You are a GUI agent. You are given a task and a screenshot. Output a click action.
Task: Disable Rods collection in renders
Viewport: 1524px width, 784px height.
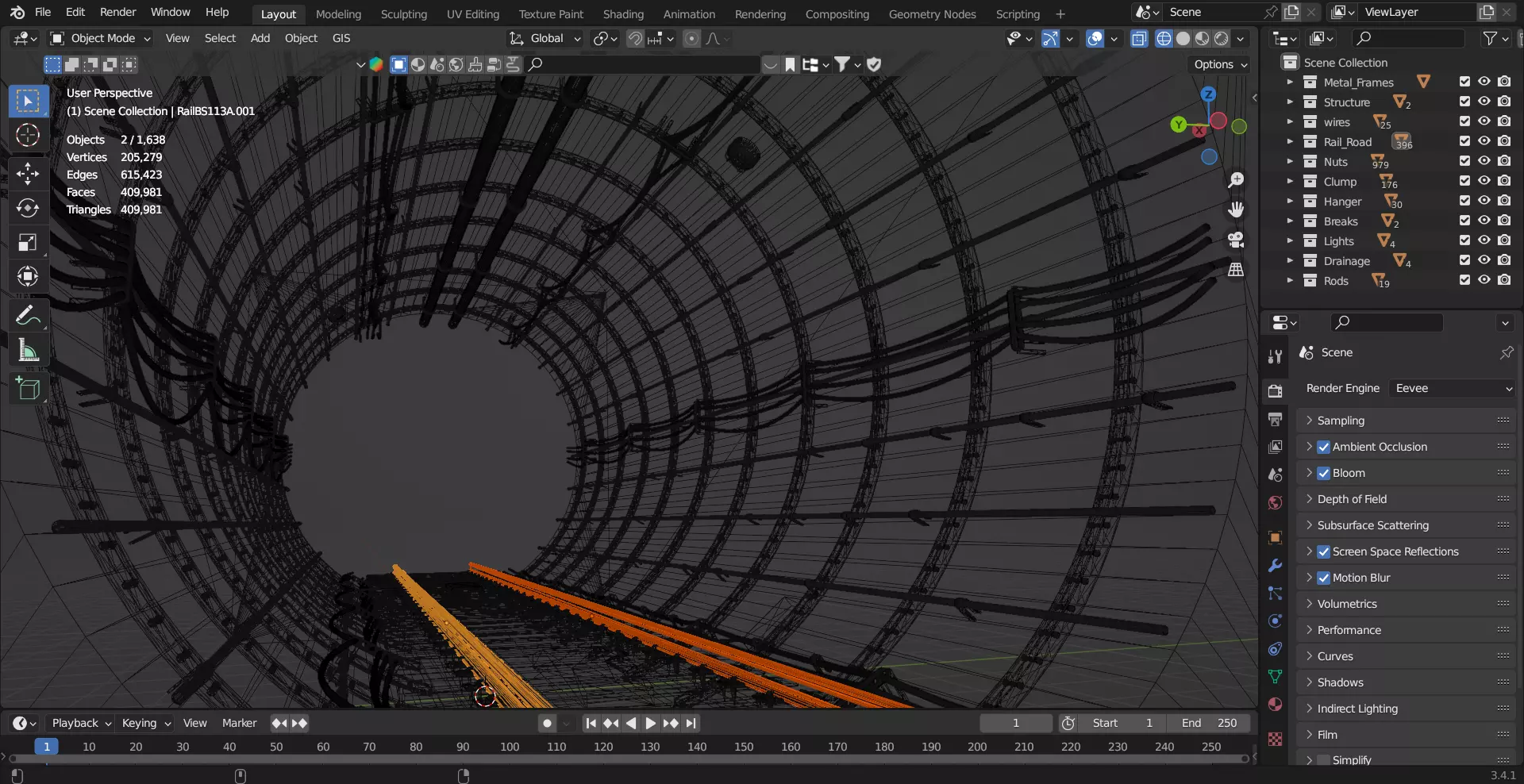pyautogui.click(x=1504, y=280)
